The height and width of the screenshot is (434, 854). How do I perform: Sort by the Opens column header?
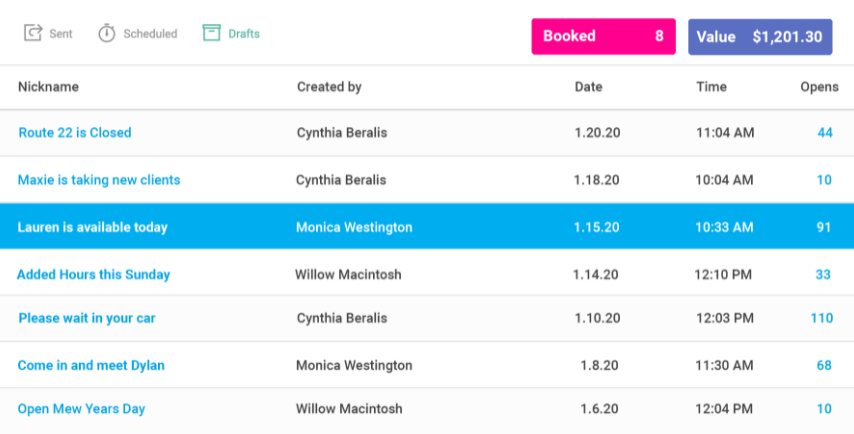pos(819,87)
